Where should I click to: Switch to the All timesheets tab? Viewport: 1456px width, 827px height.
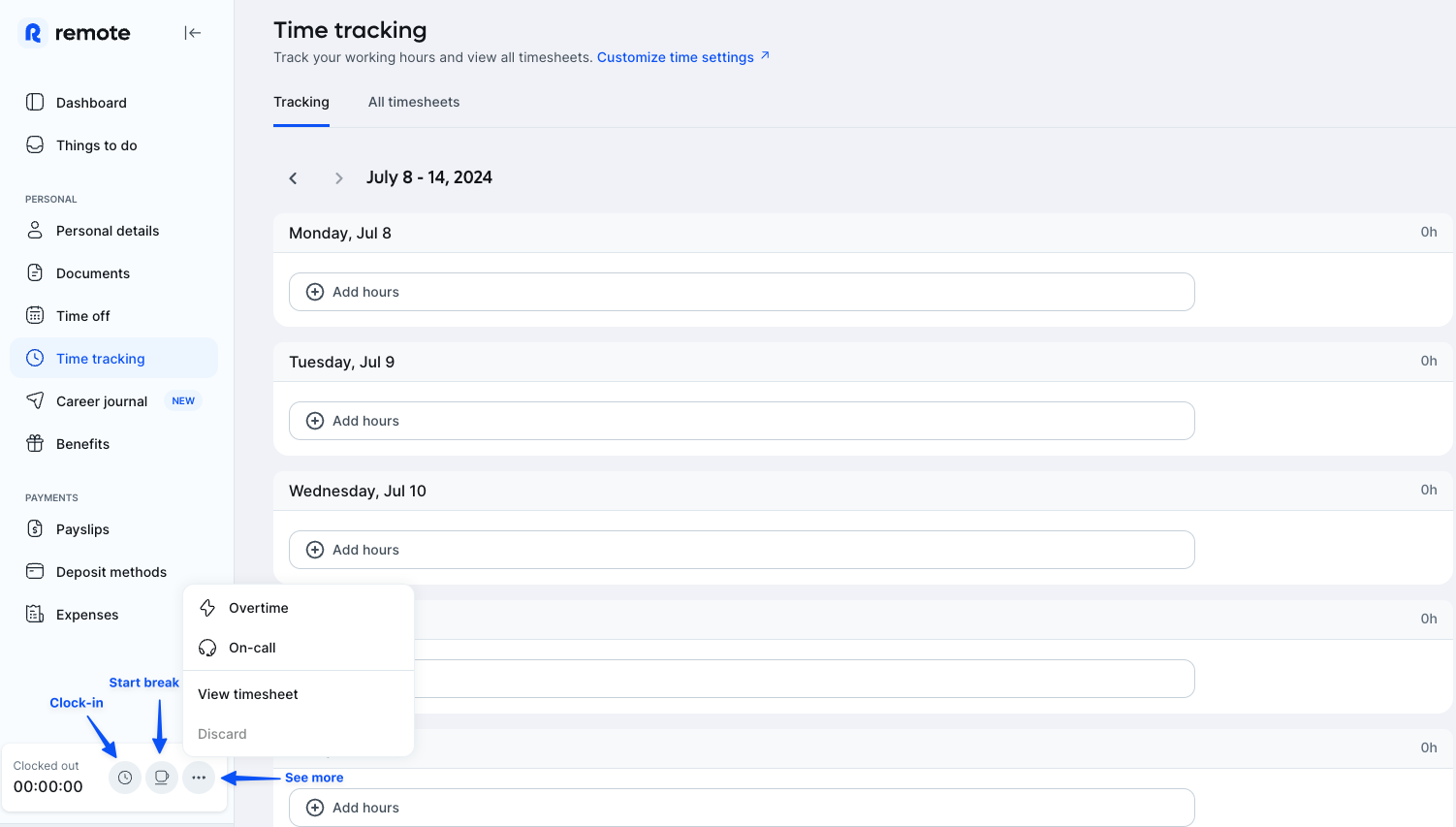[414, 102]
